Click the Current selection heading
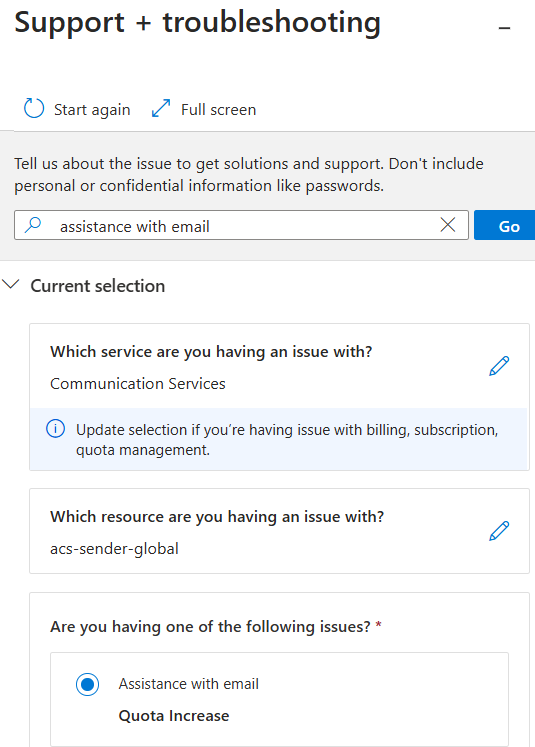Image resolution: width=535 pixels, height=747 pixels. click(98, 286)
